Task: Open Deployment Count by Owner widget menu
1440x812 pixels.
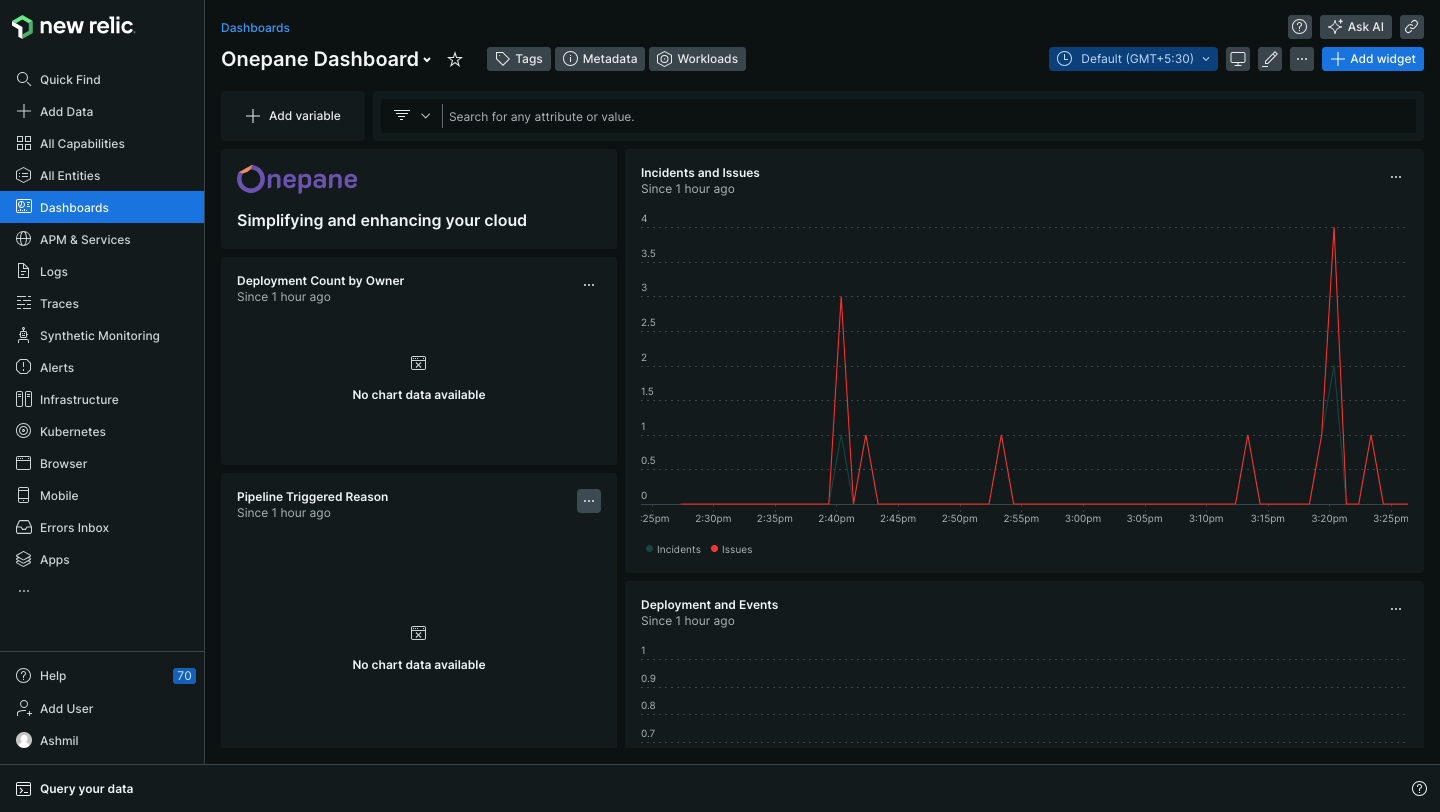Action: point(589,285)
